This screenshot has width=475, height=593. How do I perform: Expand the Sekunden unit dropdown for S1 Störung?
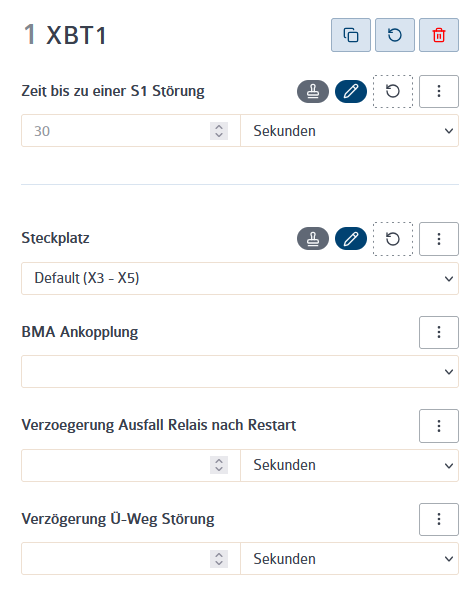tap(349, 131)
